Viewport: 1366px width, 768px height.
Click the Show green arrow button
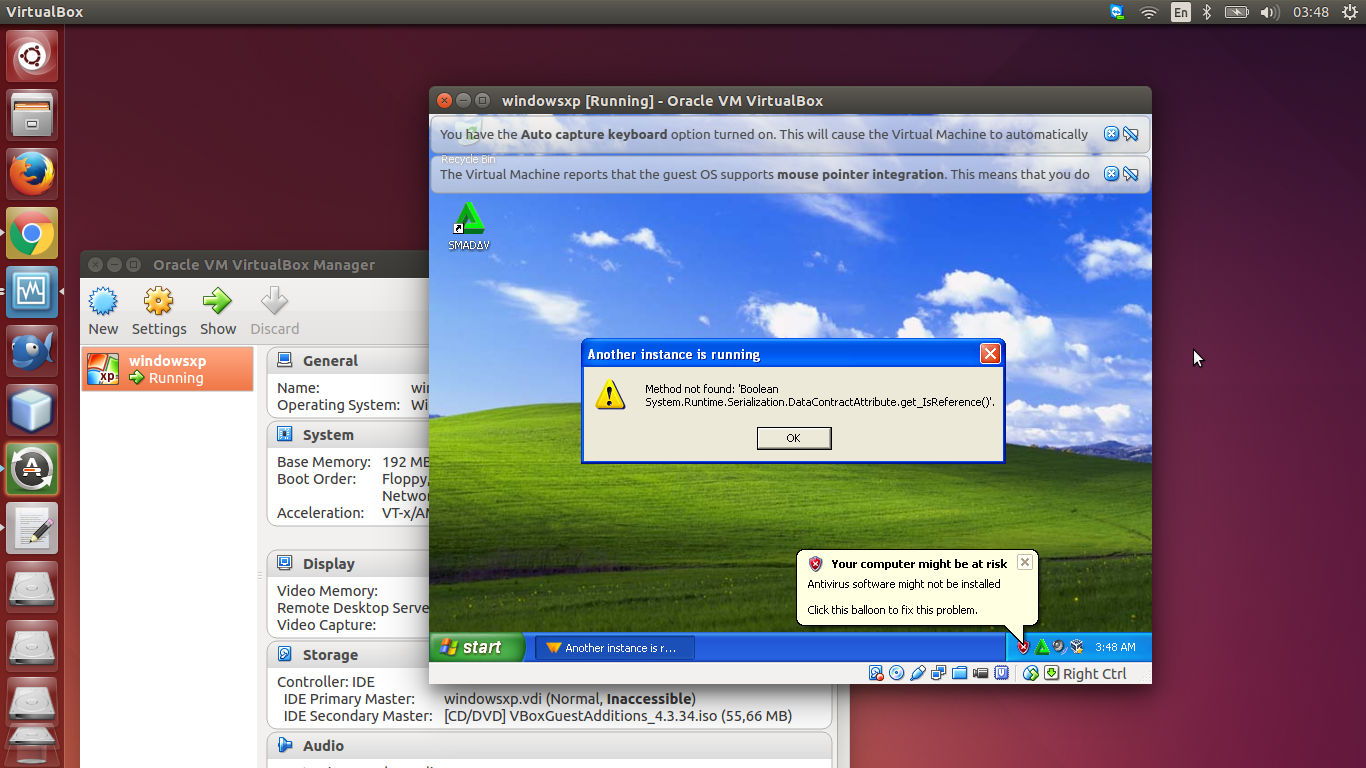tap(218, 312)
